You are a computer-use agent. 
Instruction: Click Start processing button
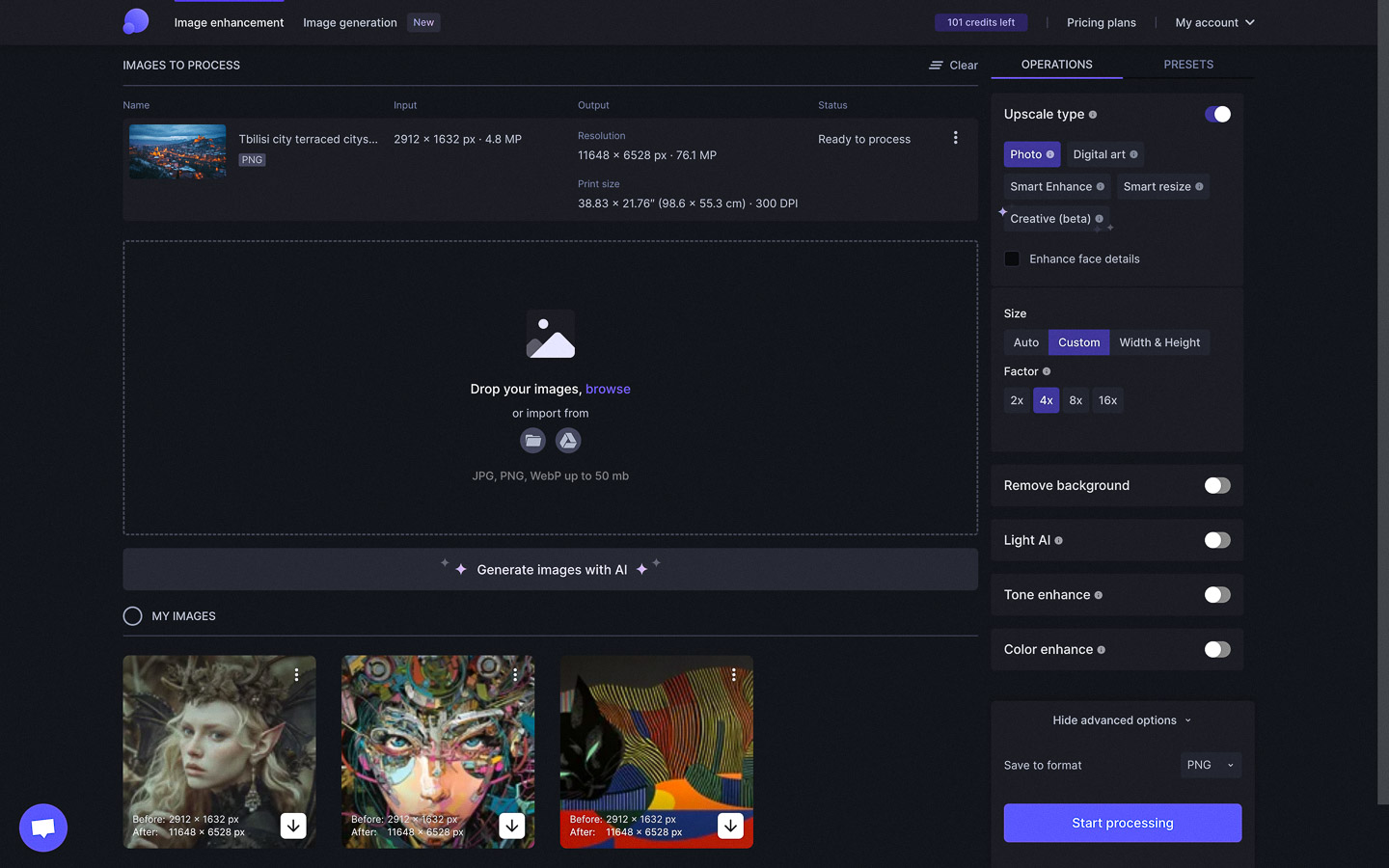click(1123, 823)
